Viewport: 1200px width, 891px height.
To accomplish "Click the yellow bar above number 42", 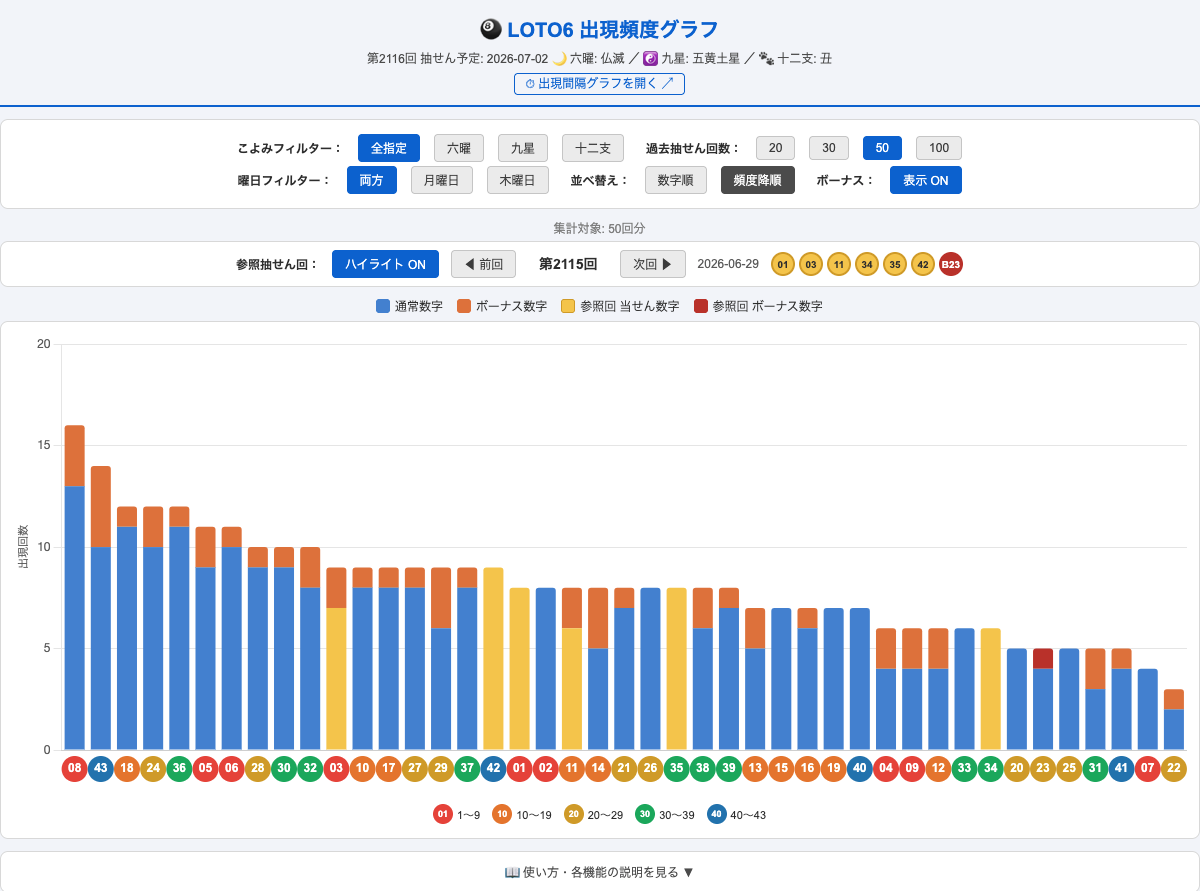I will (493, 659).
